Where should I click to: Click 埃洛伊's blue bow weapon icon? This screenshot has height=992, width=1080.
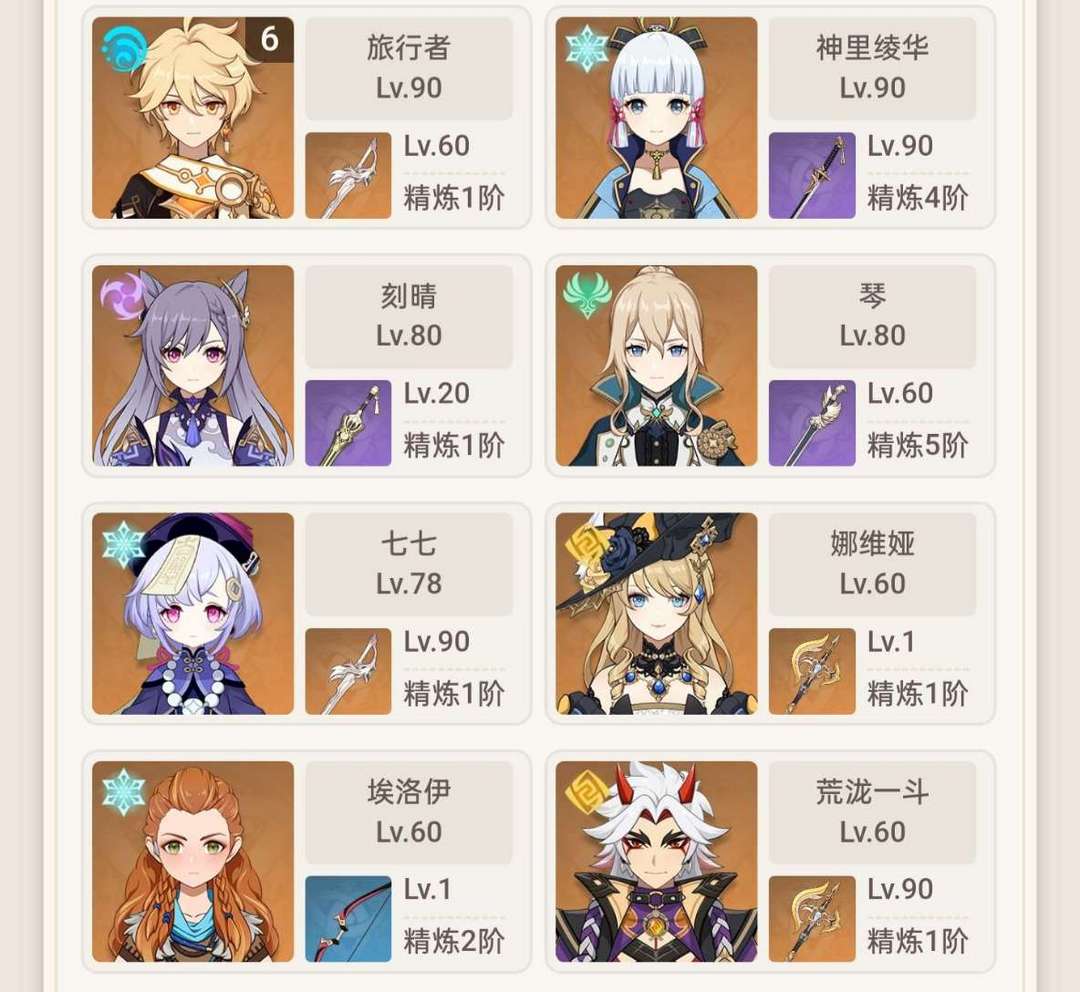point(349,919)
